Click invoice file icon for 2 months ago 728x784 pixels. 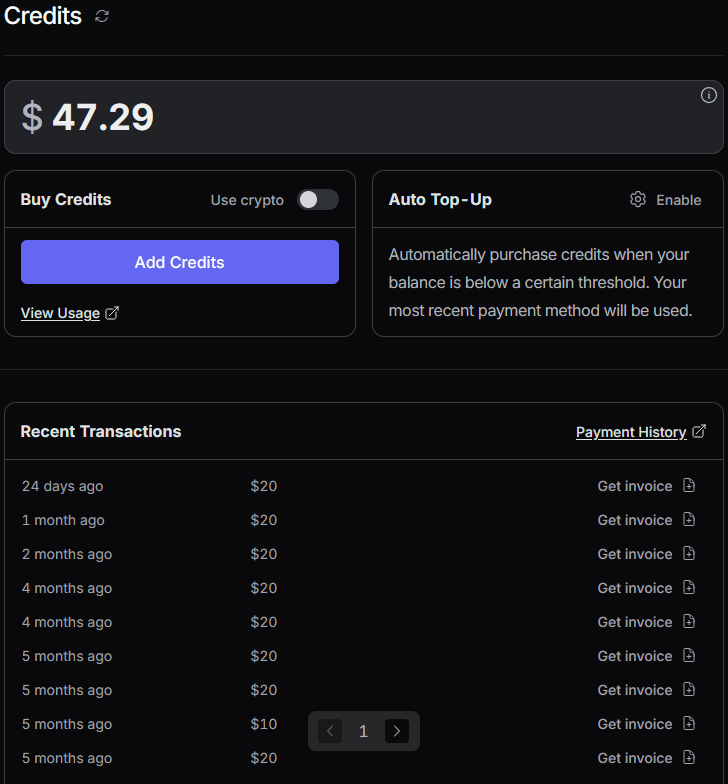coord(689,554)
